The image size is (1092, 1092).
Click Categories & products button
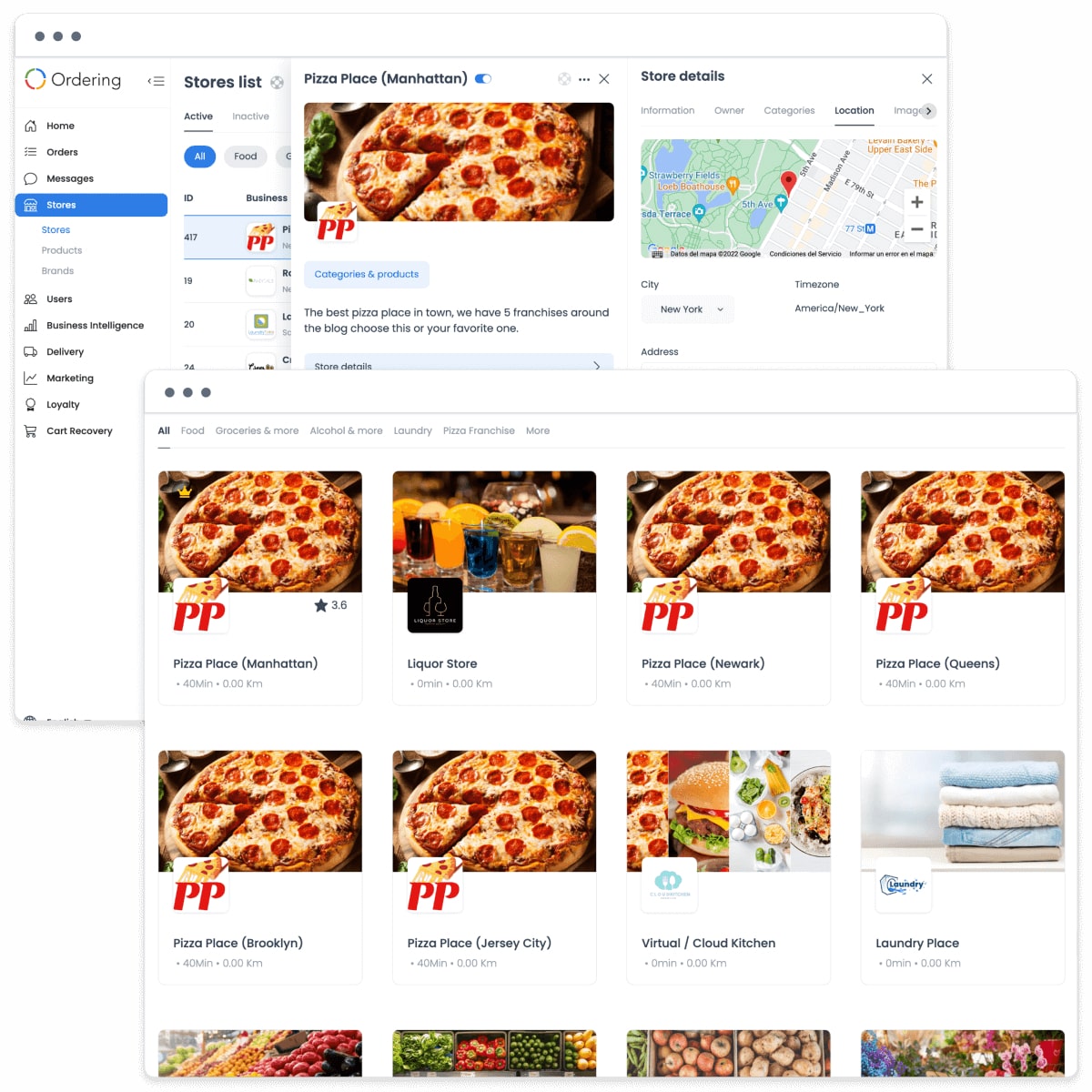click(367, 274)
